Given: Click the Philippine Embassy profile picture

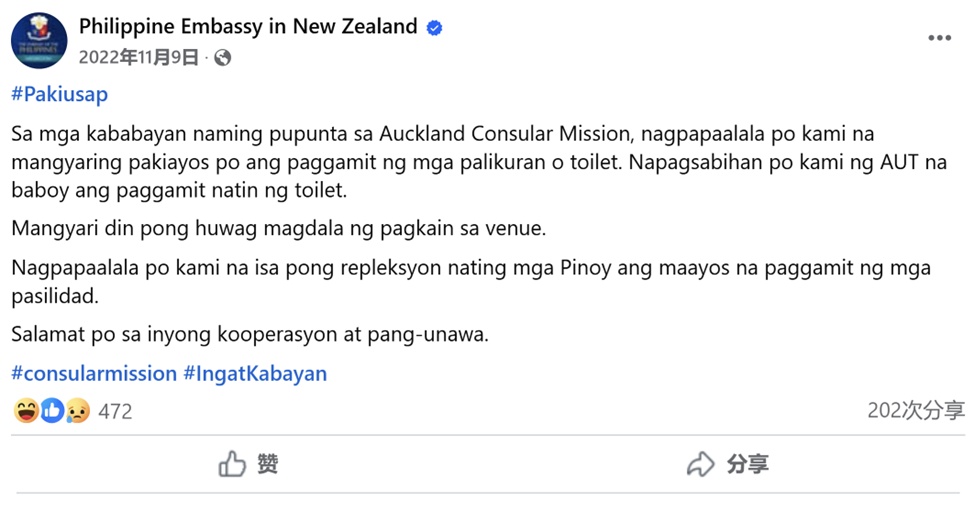Looking at the screenshot, I should coord(39,41).
